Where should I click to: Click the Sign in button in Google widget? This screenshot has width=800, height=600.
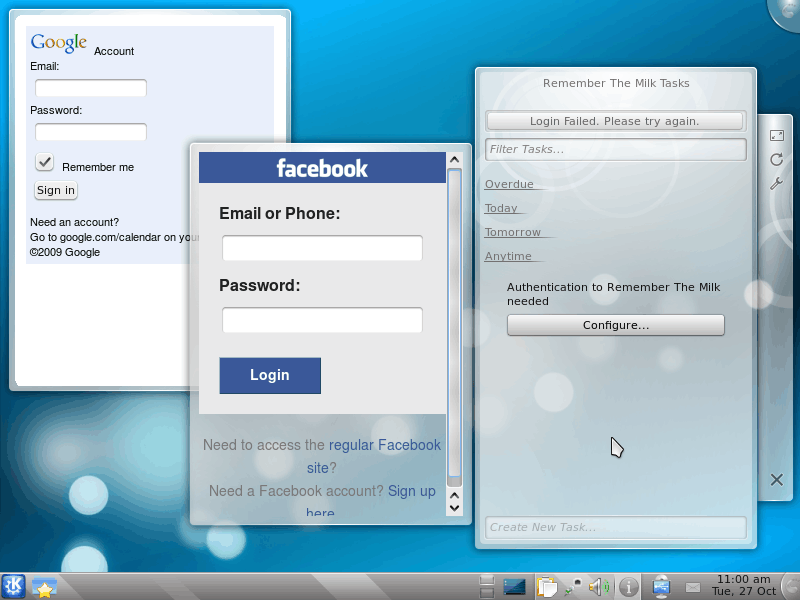[x=56, y=190]
